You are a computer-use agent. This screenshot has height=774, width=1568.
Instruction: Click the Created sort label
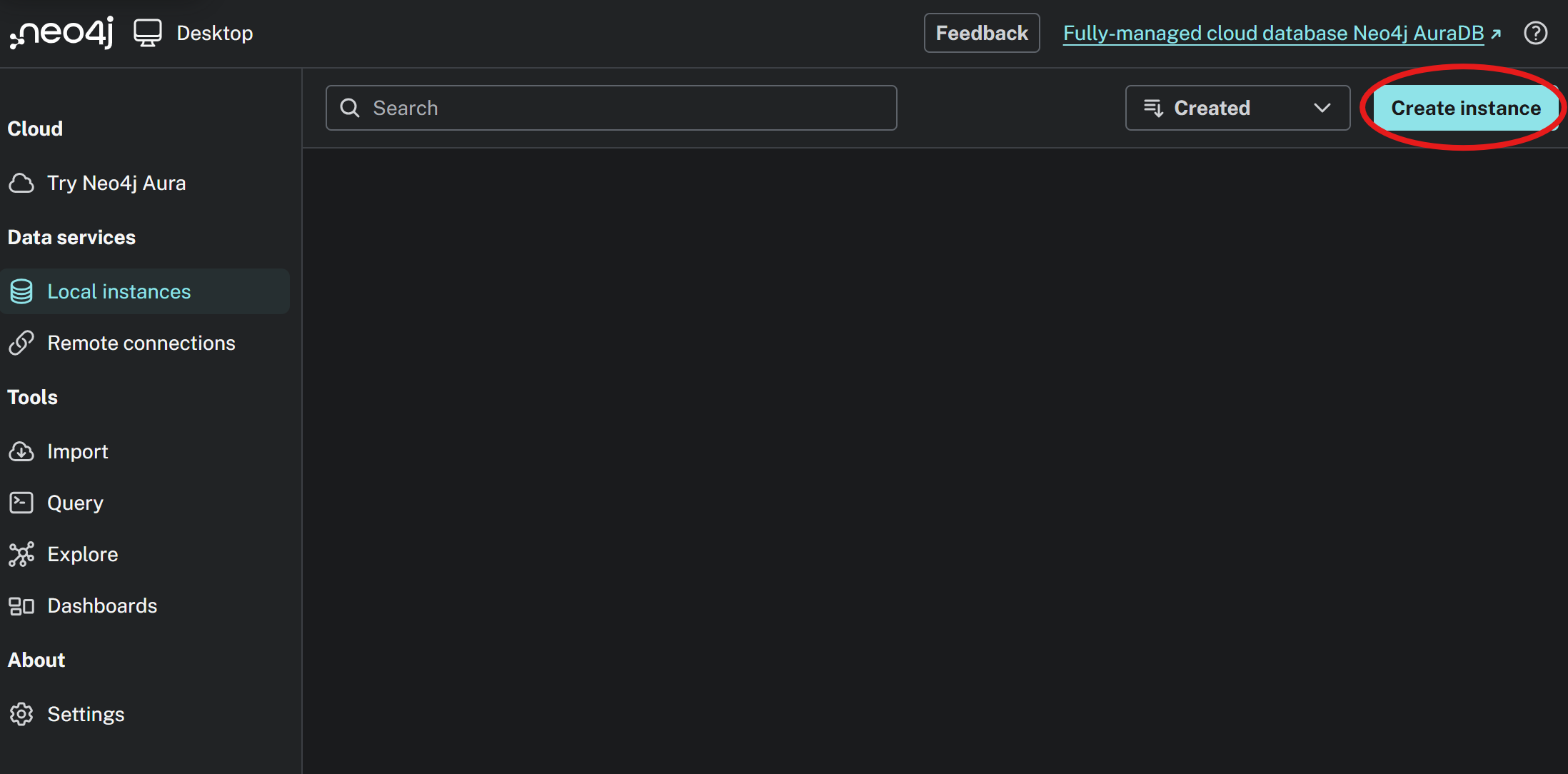[x=1212, y=108]
